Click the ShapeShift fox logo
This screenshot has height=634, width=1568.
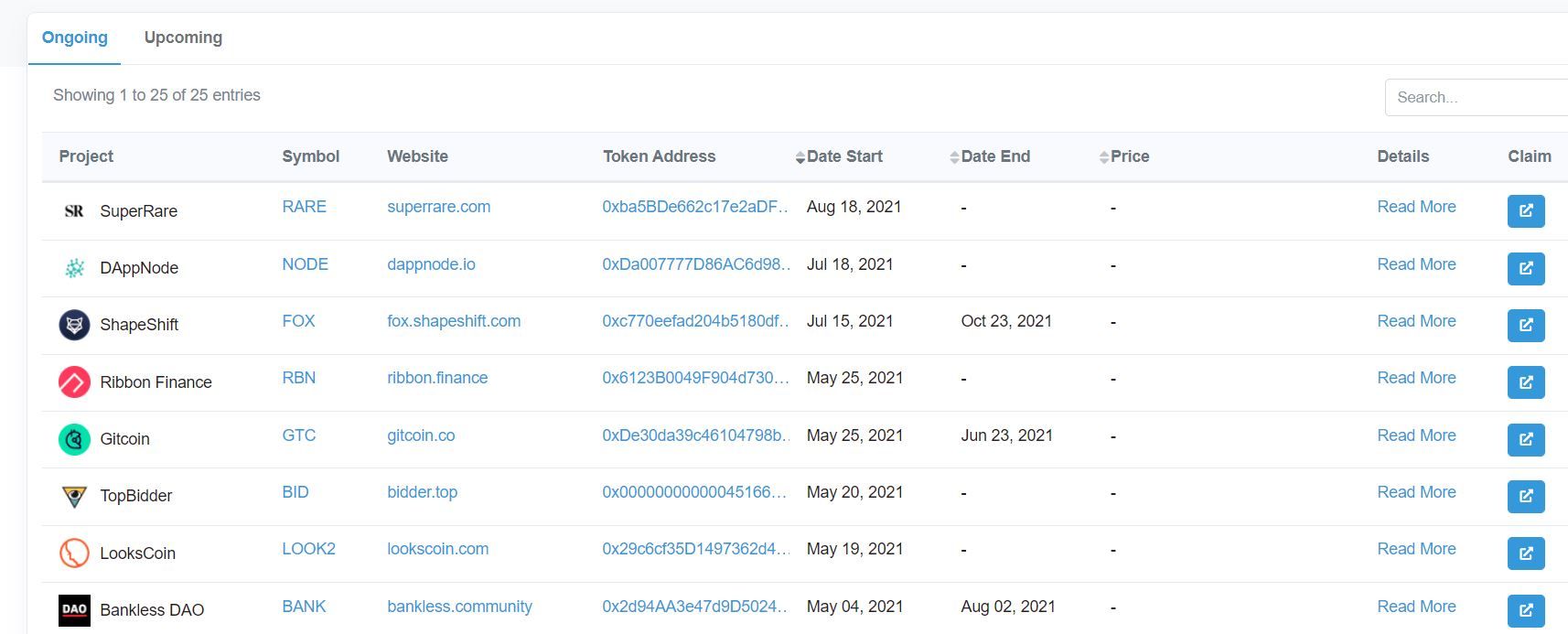(74, 325)
